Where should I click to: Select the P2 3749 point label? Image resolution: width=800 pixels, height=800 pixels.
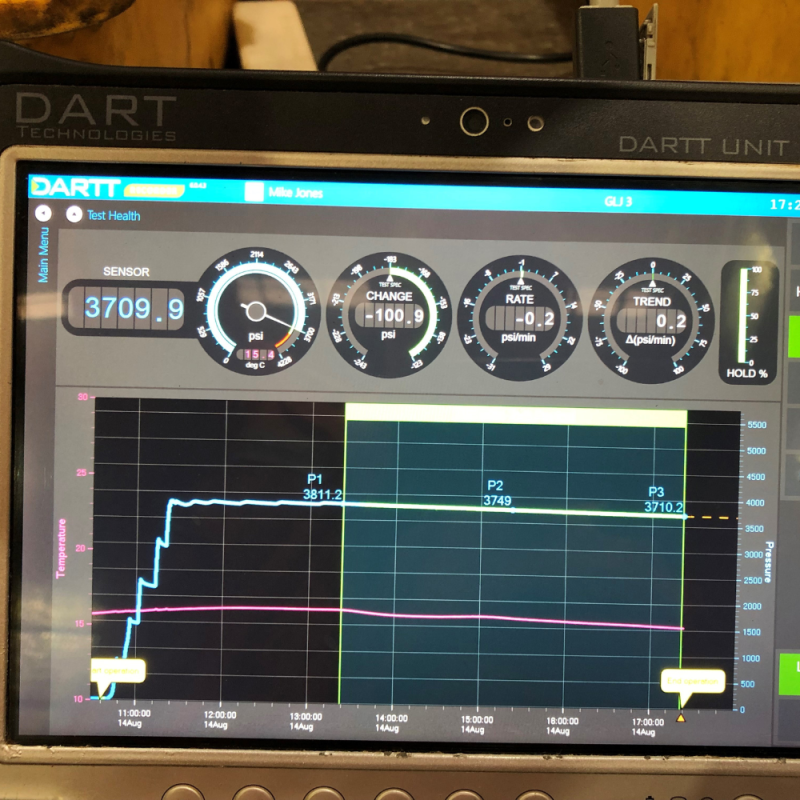pyautogui.click(x=497, y=494)
